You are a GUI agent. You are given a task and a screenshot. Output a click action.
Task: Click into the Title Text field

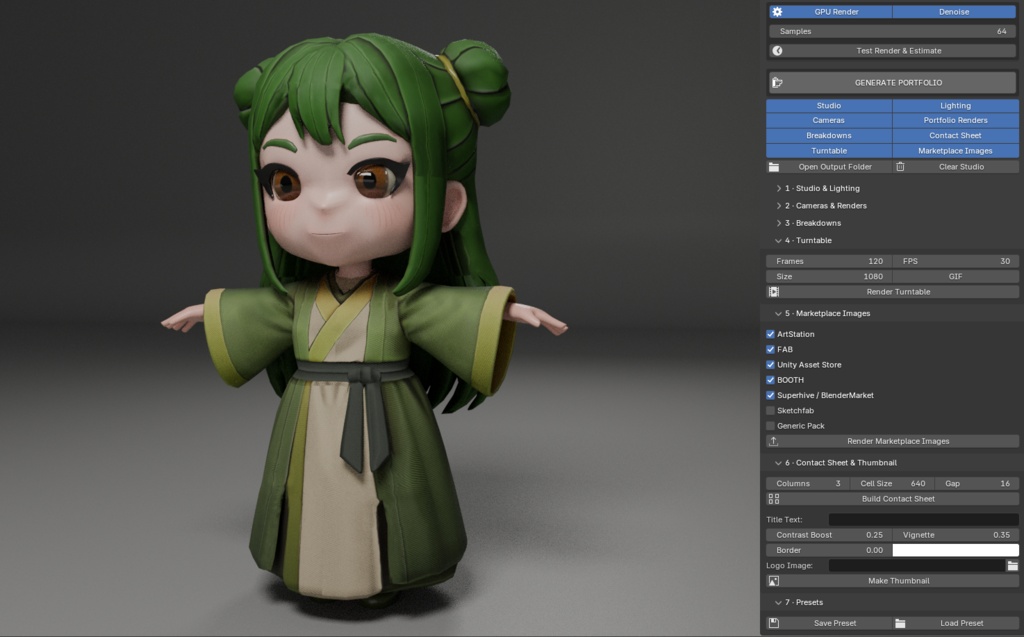click(923, 519)
